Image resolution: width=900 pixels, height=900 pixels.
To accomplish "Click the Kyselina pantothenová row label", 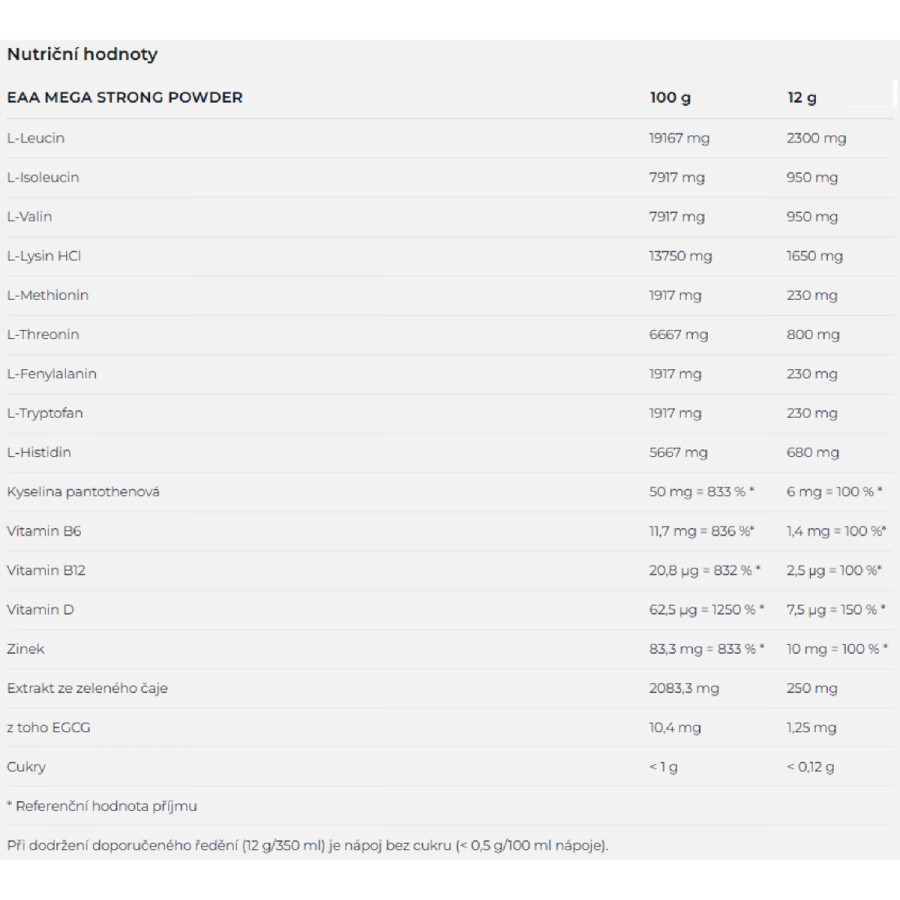I will pos(83,491).
